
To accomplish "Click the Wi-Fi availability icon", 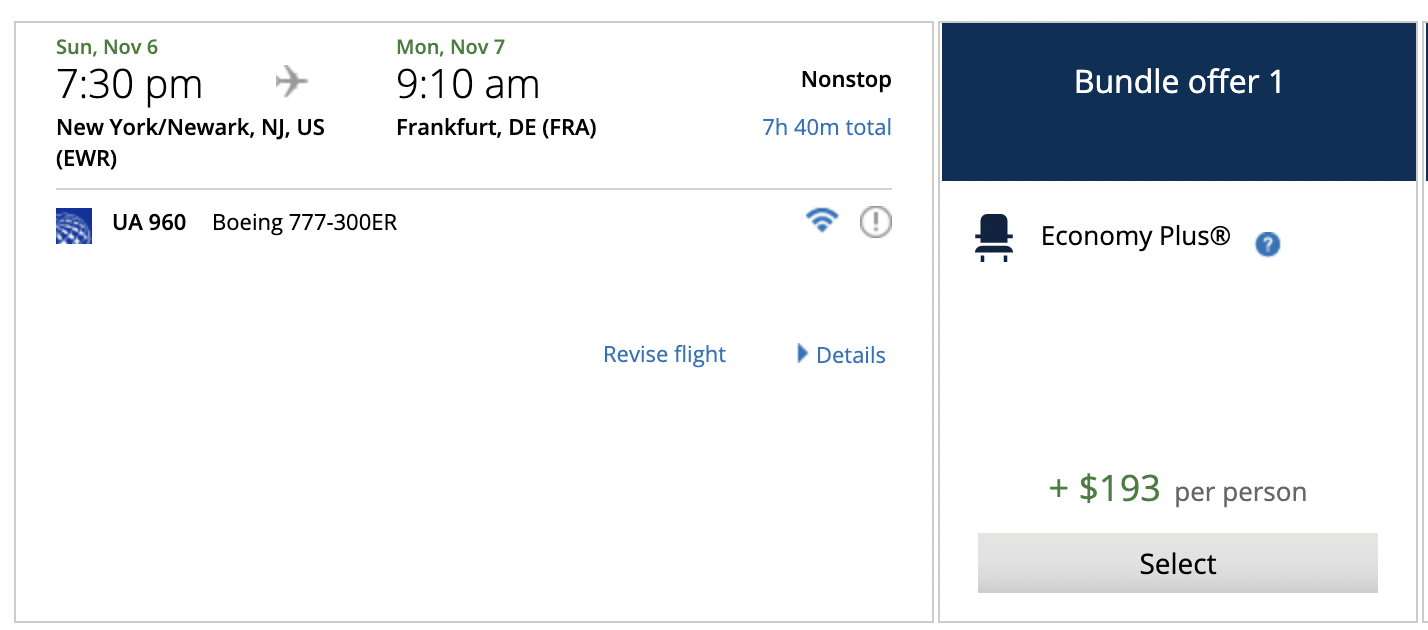I will click(822, 221).
